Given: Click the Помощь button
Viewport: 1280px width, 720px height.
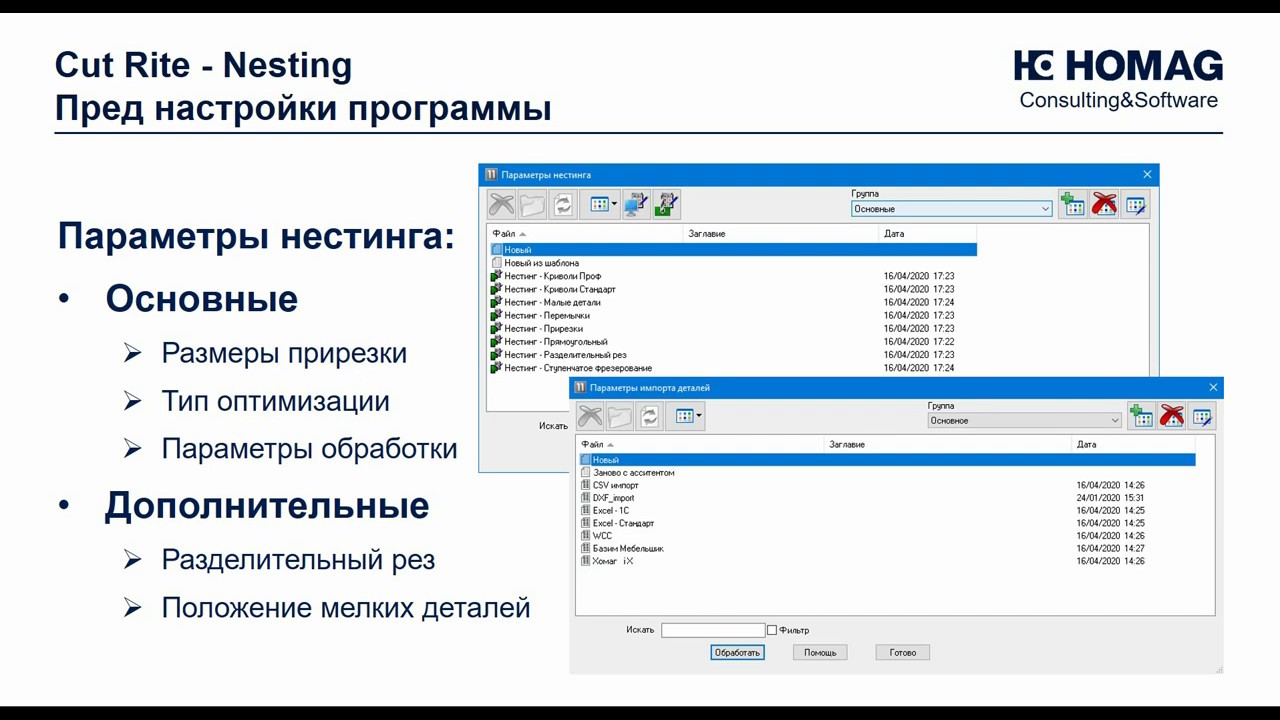Looking at the screenshot, I should 820,652.
